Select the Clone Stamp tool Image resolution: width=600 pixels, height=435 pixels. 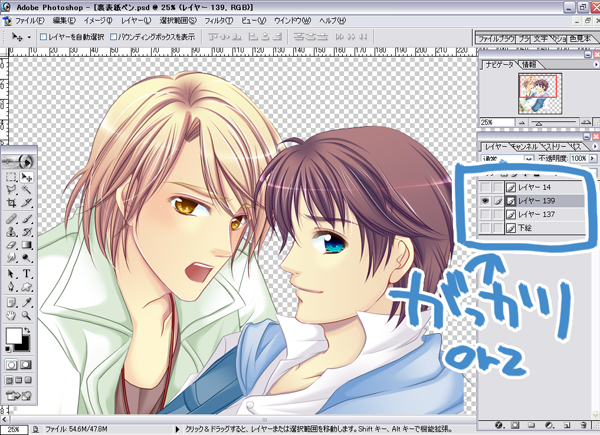coord(11,232)
